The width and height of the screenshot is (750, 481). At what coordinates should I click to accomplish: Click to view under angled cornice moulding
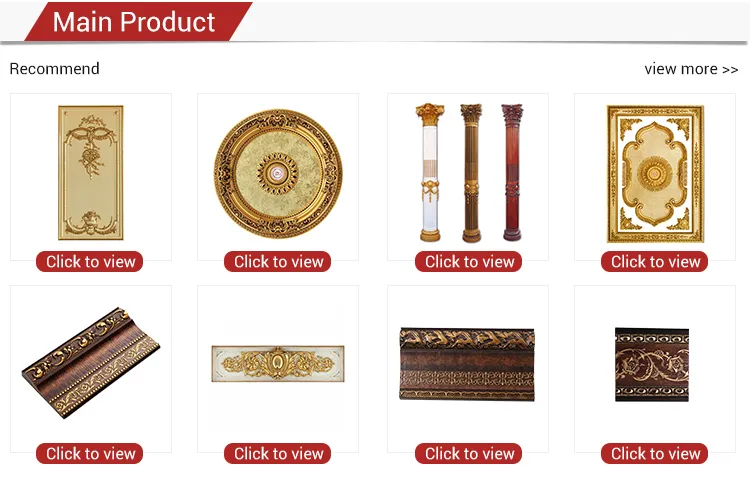point(89,453)
